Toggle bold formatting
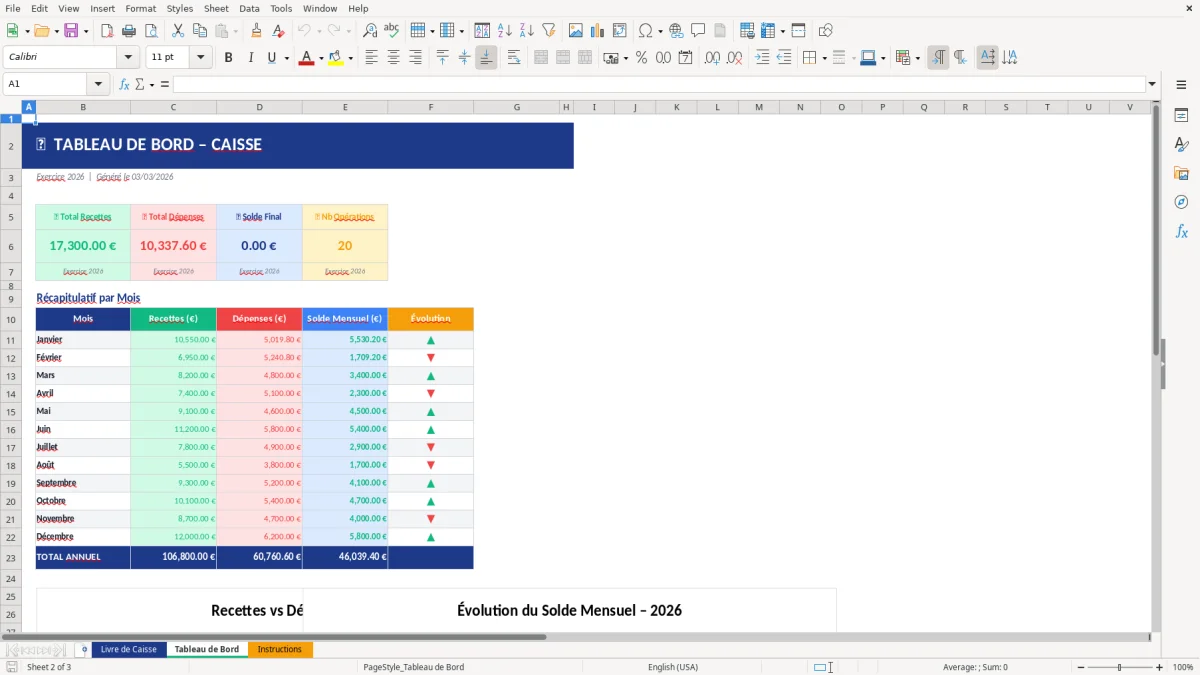 click(x=228, y=57)
